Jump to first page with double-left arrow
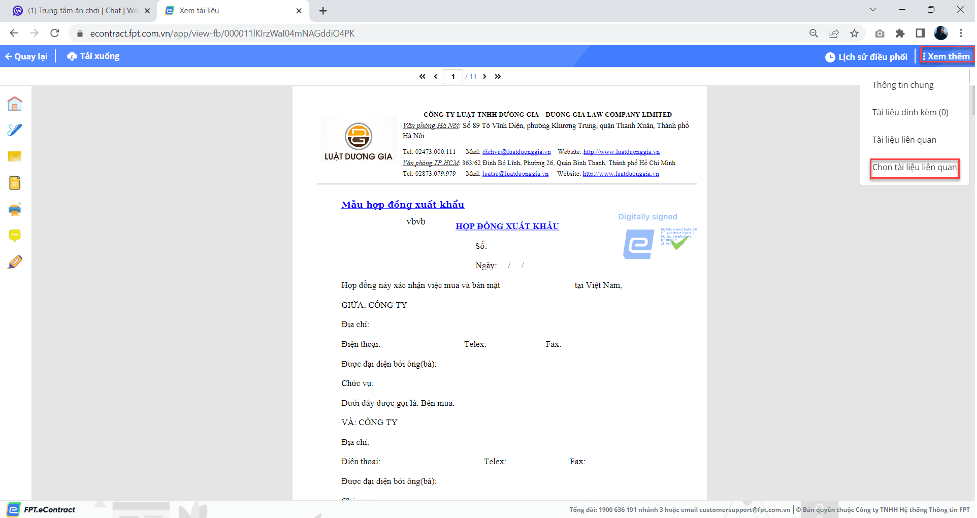The width and height of the screenshot is (977, 518). coord(422,77)
